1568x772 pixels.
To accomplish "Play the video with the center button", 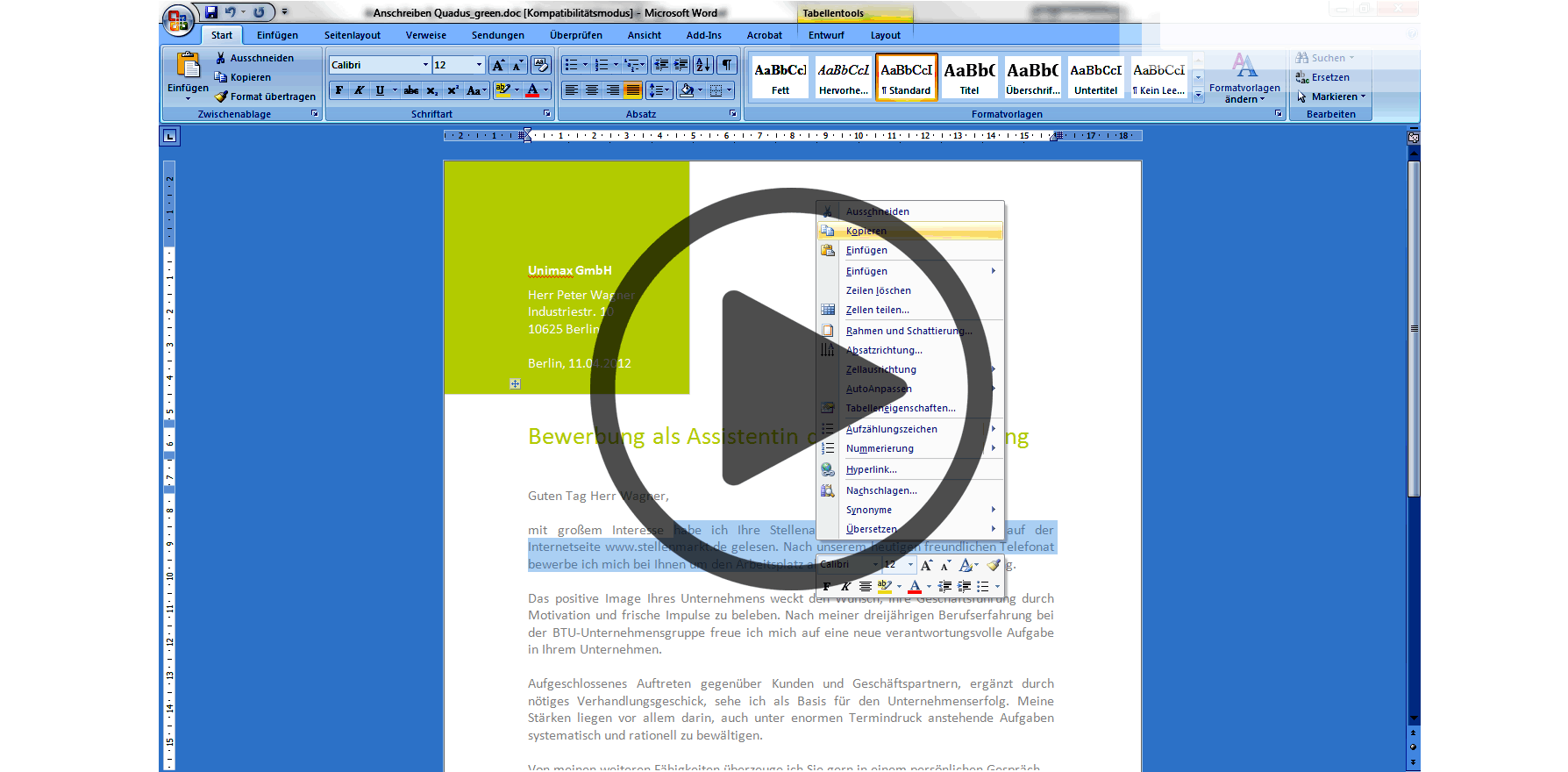I will click(791, 388).
